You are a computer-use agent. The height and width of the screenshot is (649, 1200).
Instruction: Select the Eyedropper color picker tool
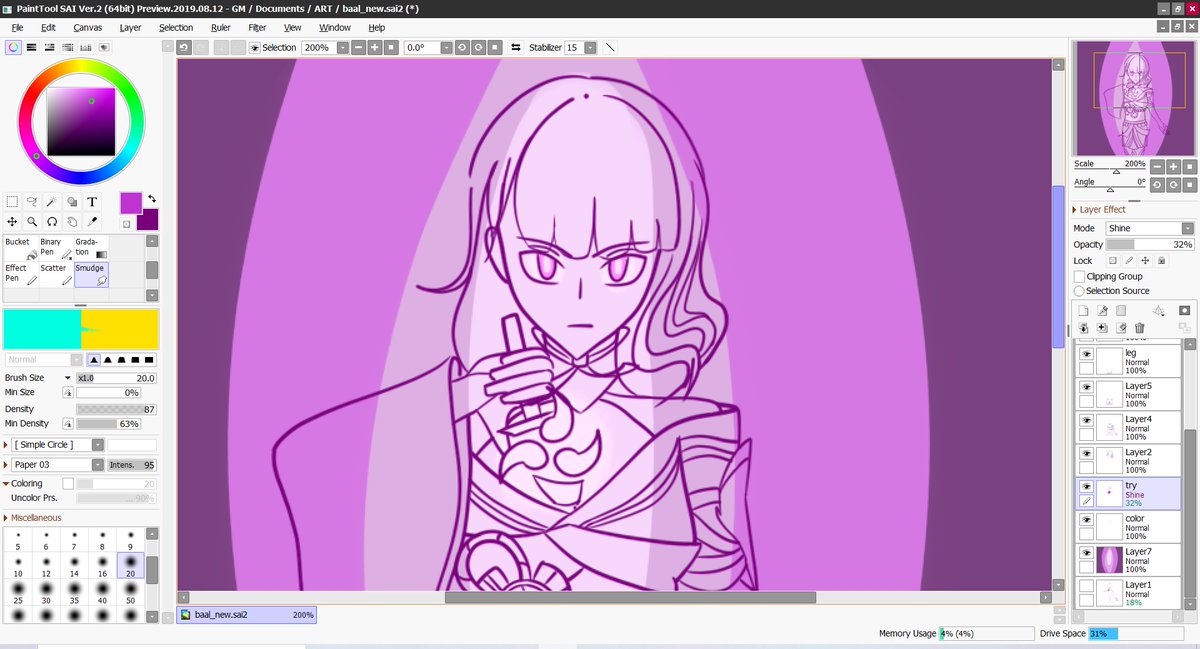(x=92, y=221)
